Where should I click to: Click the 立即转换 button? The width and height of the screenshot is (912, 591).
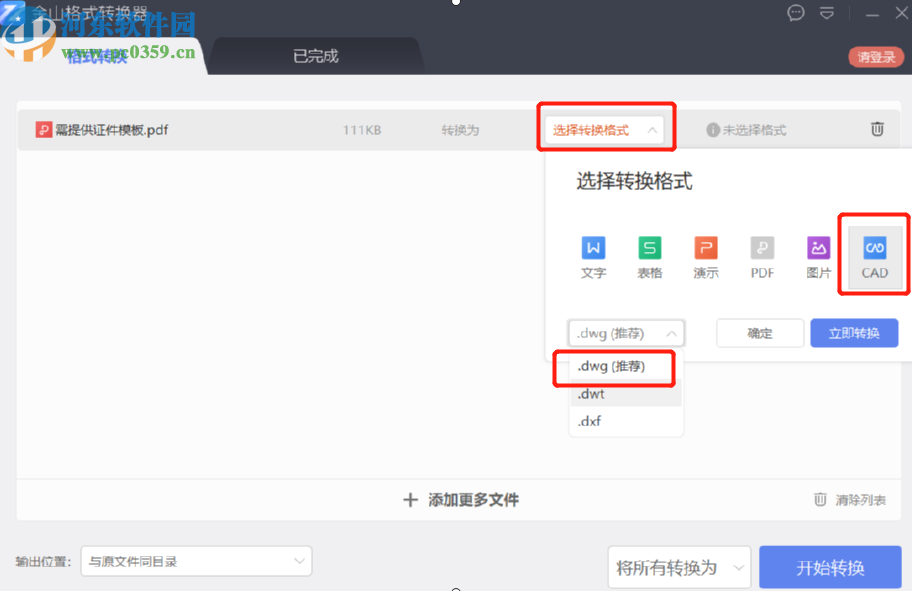tap(854, 332)
